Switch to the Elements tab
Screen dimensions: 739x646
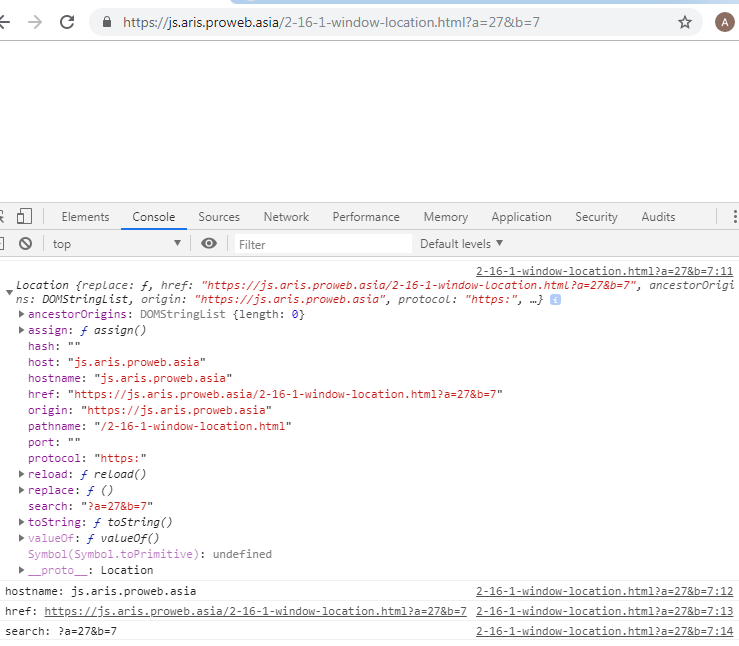[85, 217]
